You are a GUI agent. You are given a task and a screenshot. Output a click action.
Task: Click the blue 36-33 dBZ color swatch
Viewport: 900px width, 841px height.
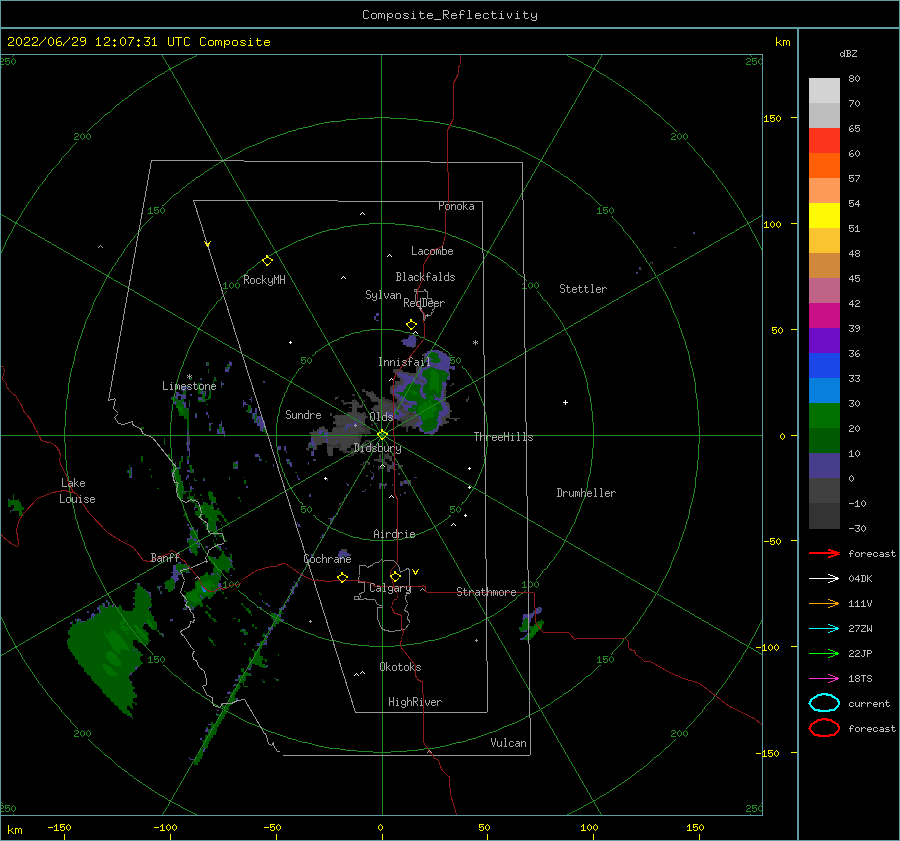tap(824, 366)
